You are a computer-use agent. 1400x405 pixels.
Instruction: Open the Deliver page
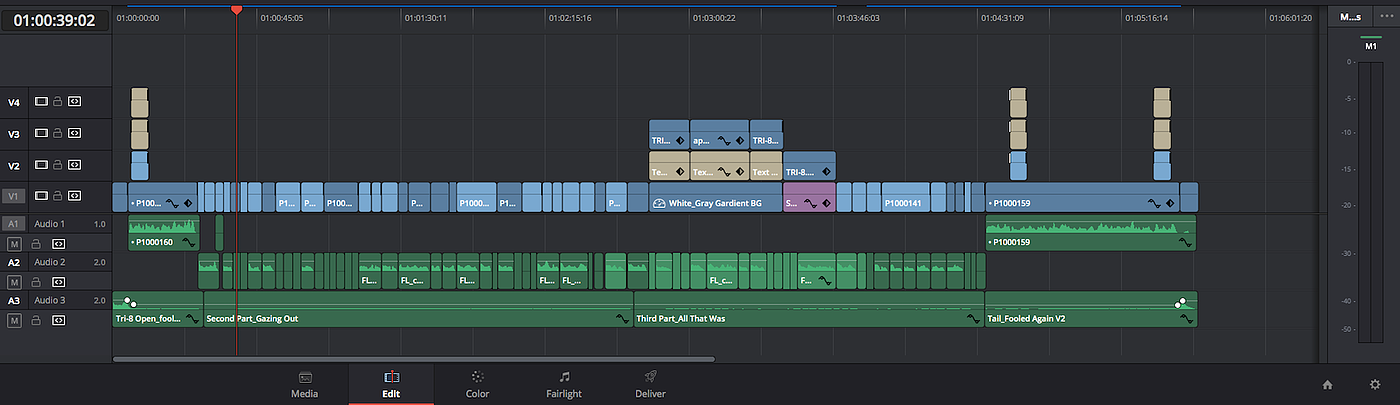point(650,384)
